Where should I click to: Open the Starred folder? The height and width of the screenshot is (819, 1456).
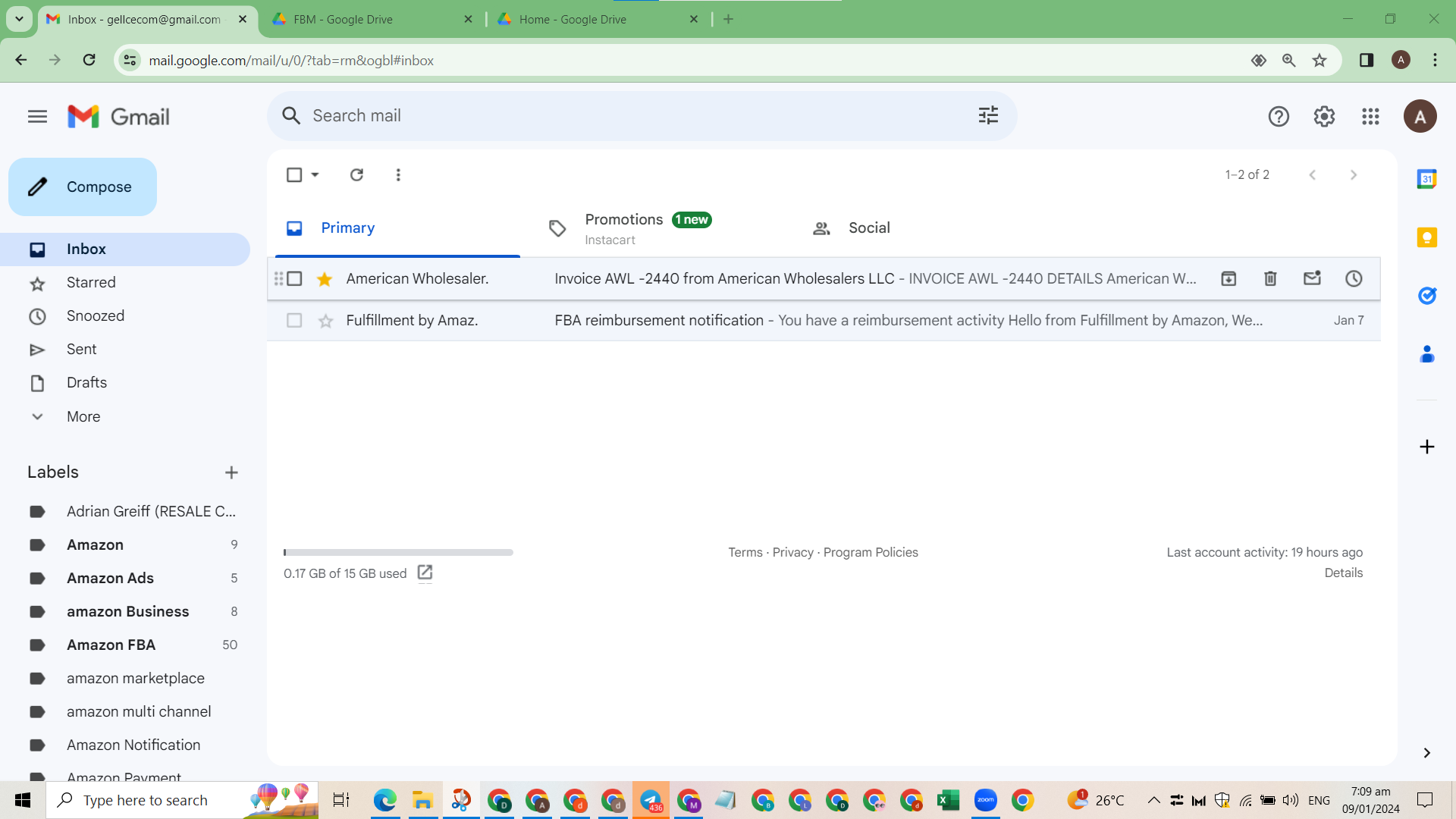pos(125,283)
